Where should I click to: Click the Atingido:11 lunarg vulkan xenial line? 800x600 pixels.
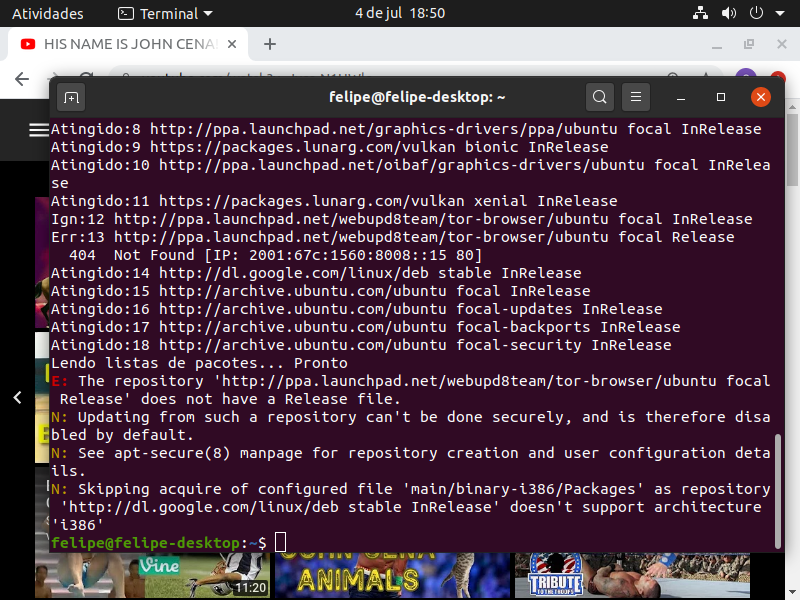(x=334, y=201)
